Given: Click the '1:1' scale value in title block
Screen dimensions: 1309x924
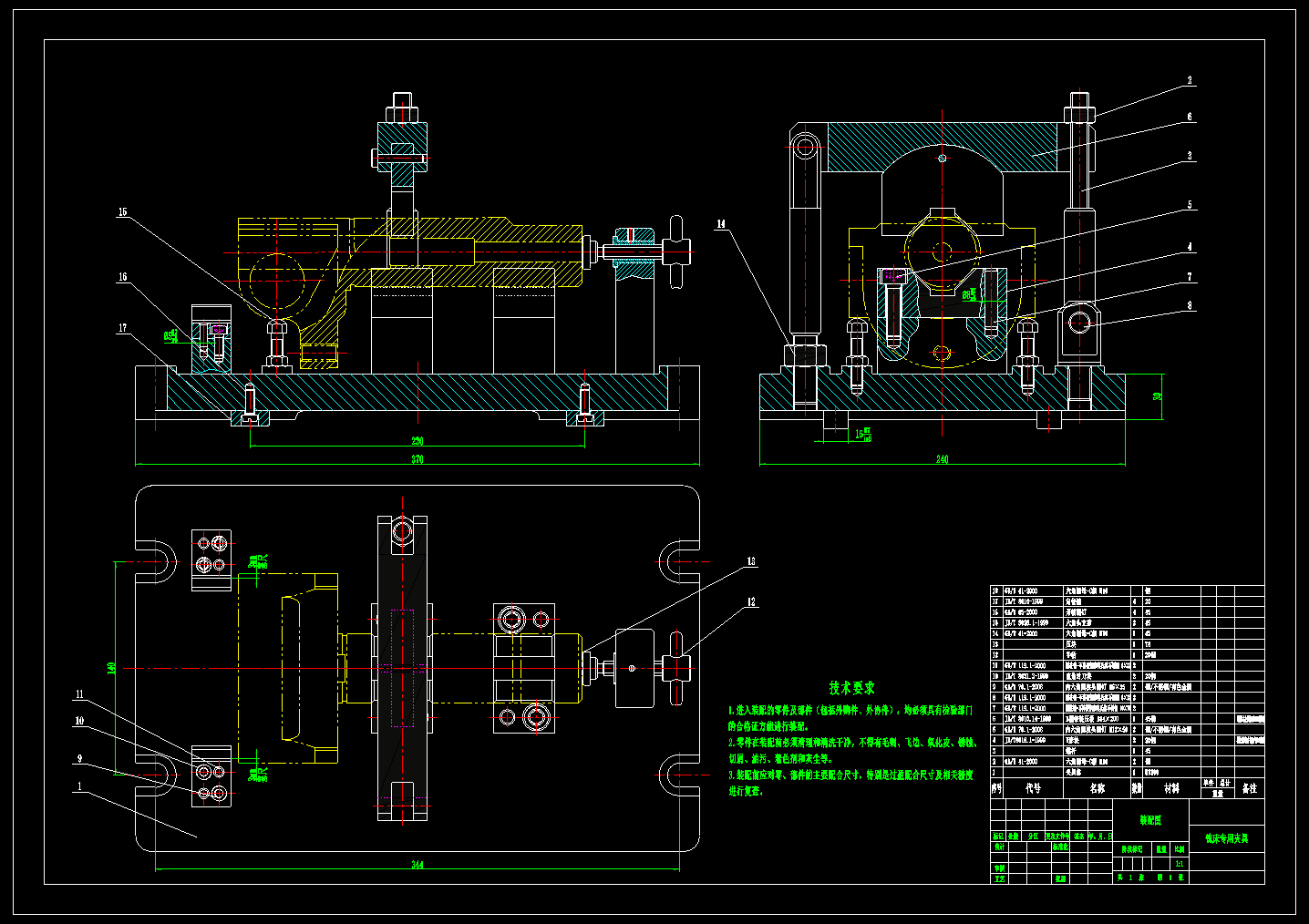Looking at the screenshot, I should [x=1180, y=863].
